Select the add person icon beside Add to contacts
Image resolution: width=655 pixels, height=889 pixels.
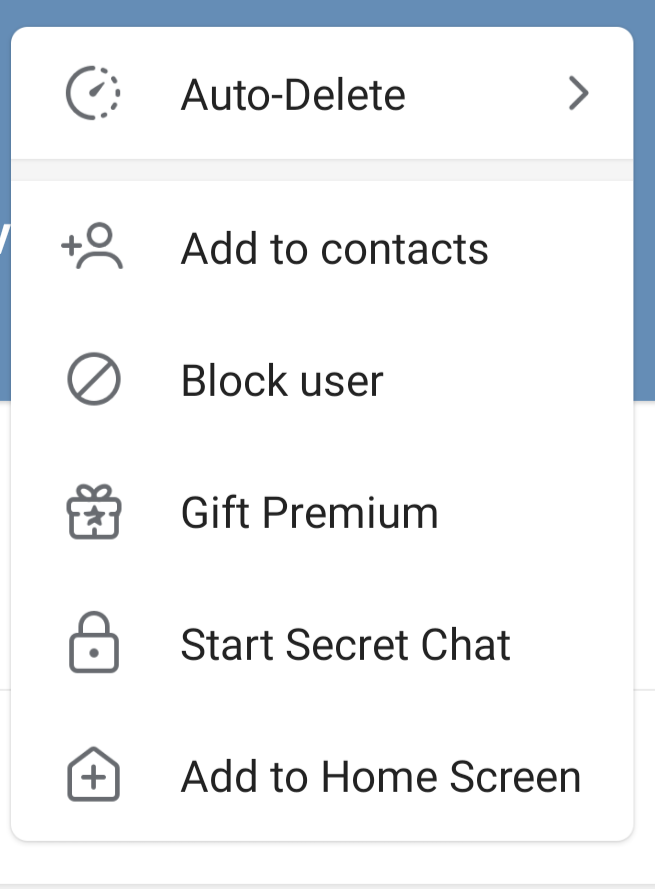click(92, 248)
